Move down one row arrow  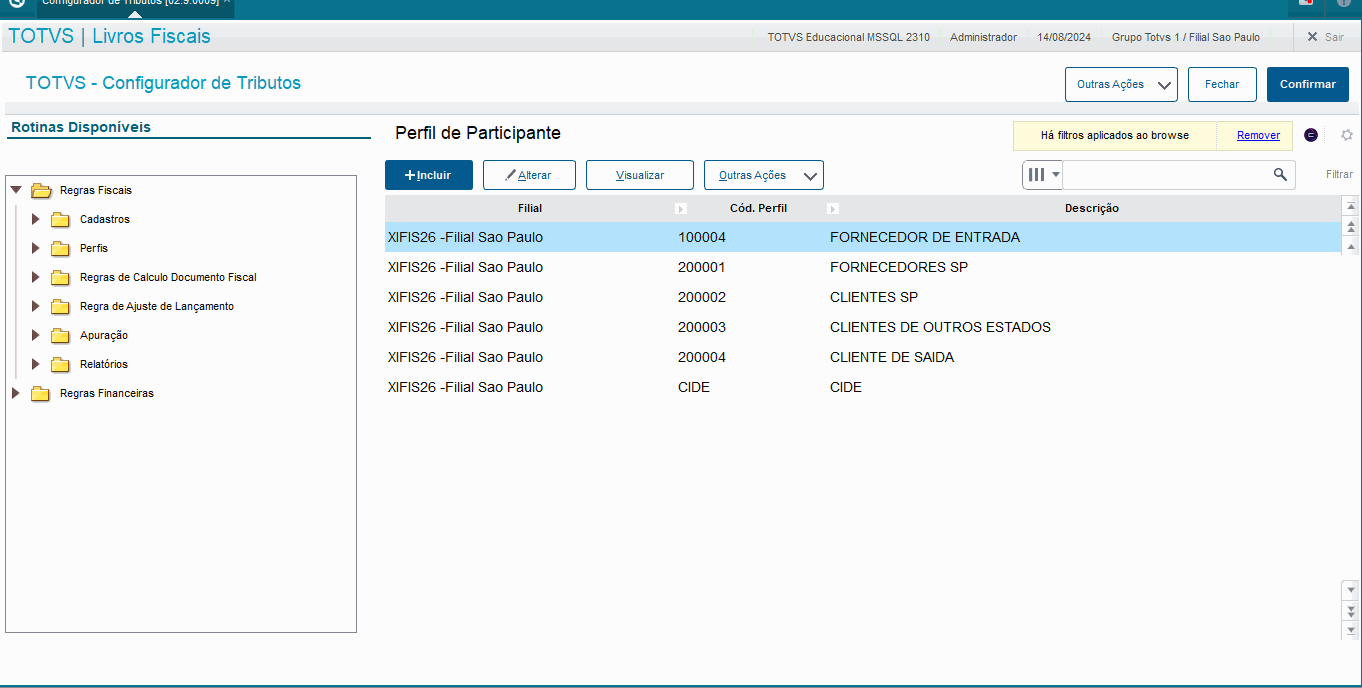click(x=1351, y=589)
